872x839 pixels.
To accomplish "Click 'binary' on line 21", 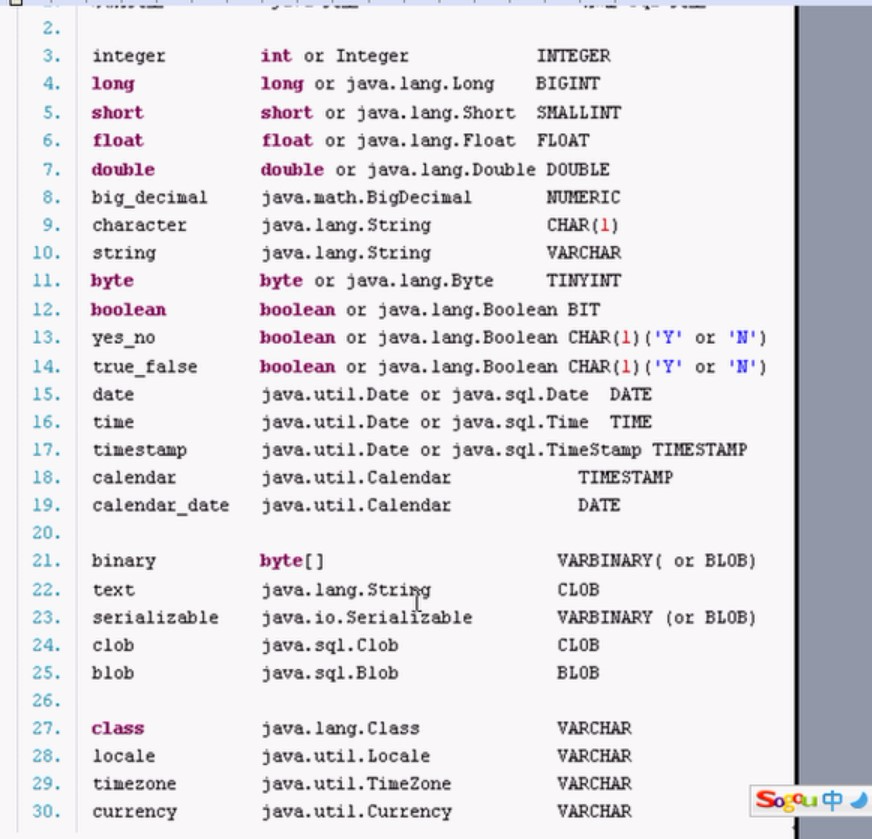I will click(123, 562).
